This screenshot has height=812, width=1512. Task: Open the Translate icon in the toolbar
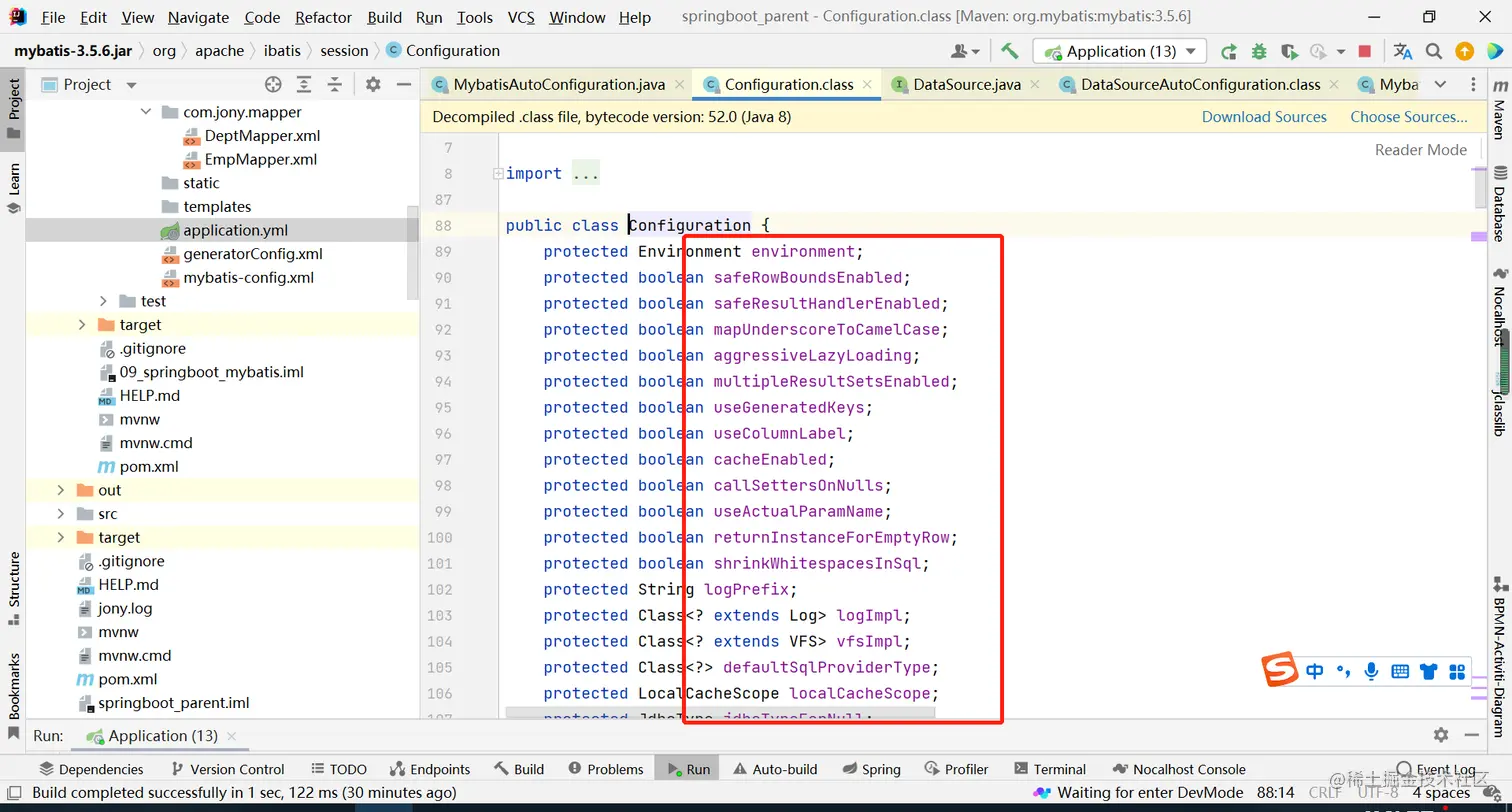tap(1403, 51)
